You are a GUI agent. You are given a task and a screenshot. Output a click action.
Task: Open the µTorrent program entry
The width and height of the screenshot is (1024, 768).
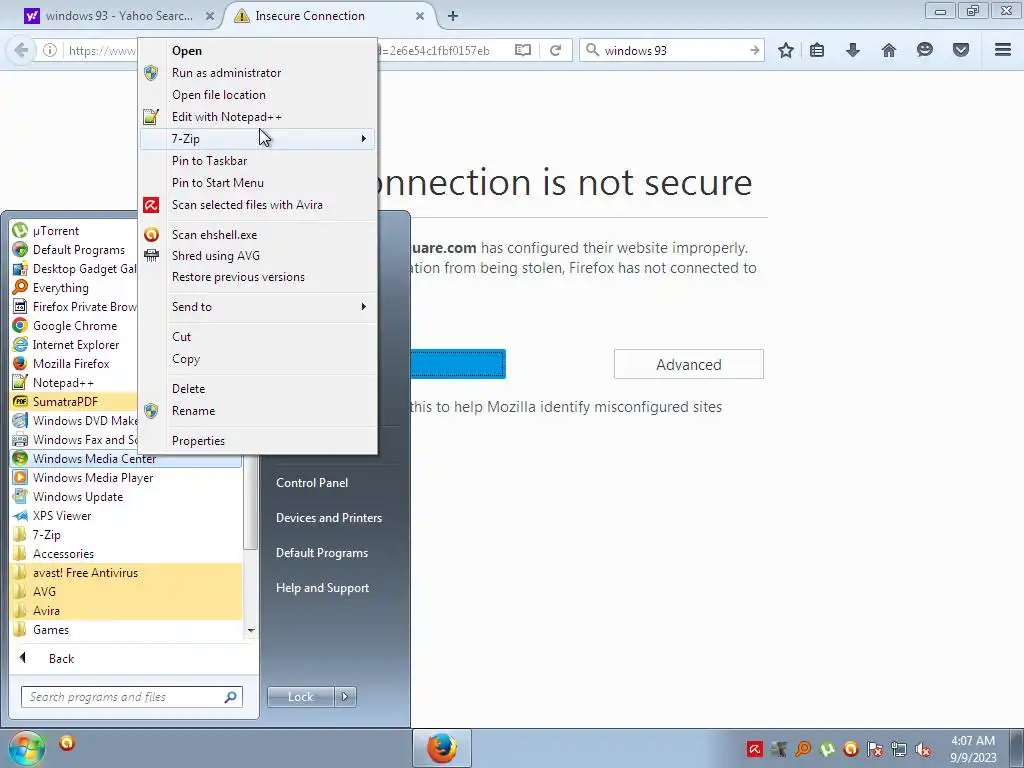125,231
